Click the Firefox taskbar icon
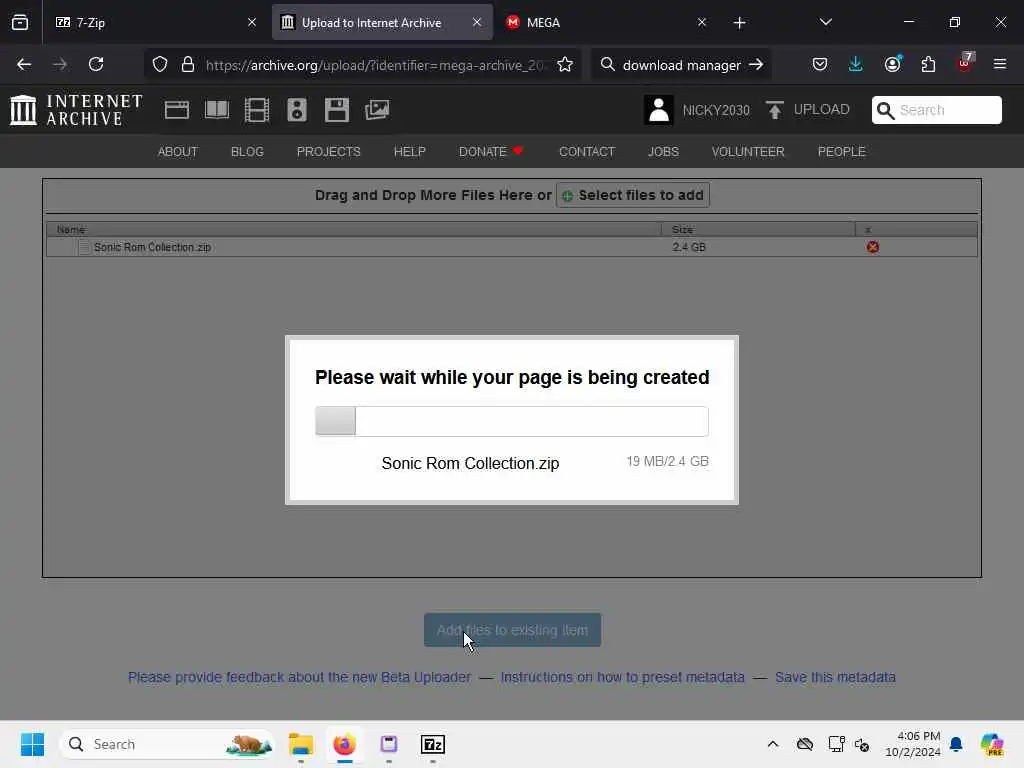Image resolution: width=1024 pixels, height=768 pixels. 345,744
